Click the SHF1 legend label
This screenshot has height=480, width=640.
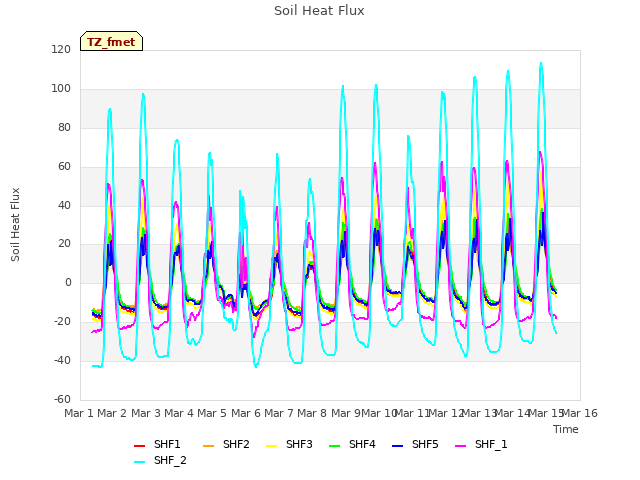tap(167, 444)
